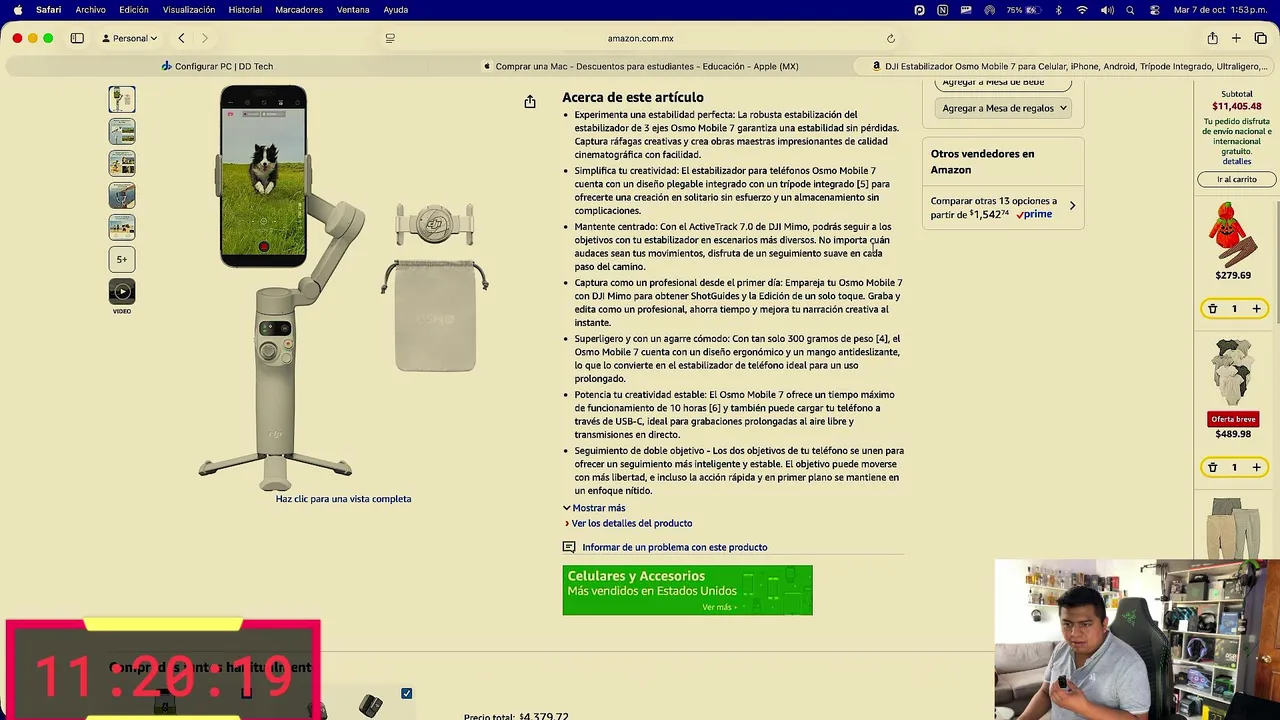Image resolution: width=1280 pixels, height=720 pixels.
Task: Click the battery 75% indicator
Action: [x=1025, y=10]
